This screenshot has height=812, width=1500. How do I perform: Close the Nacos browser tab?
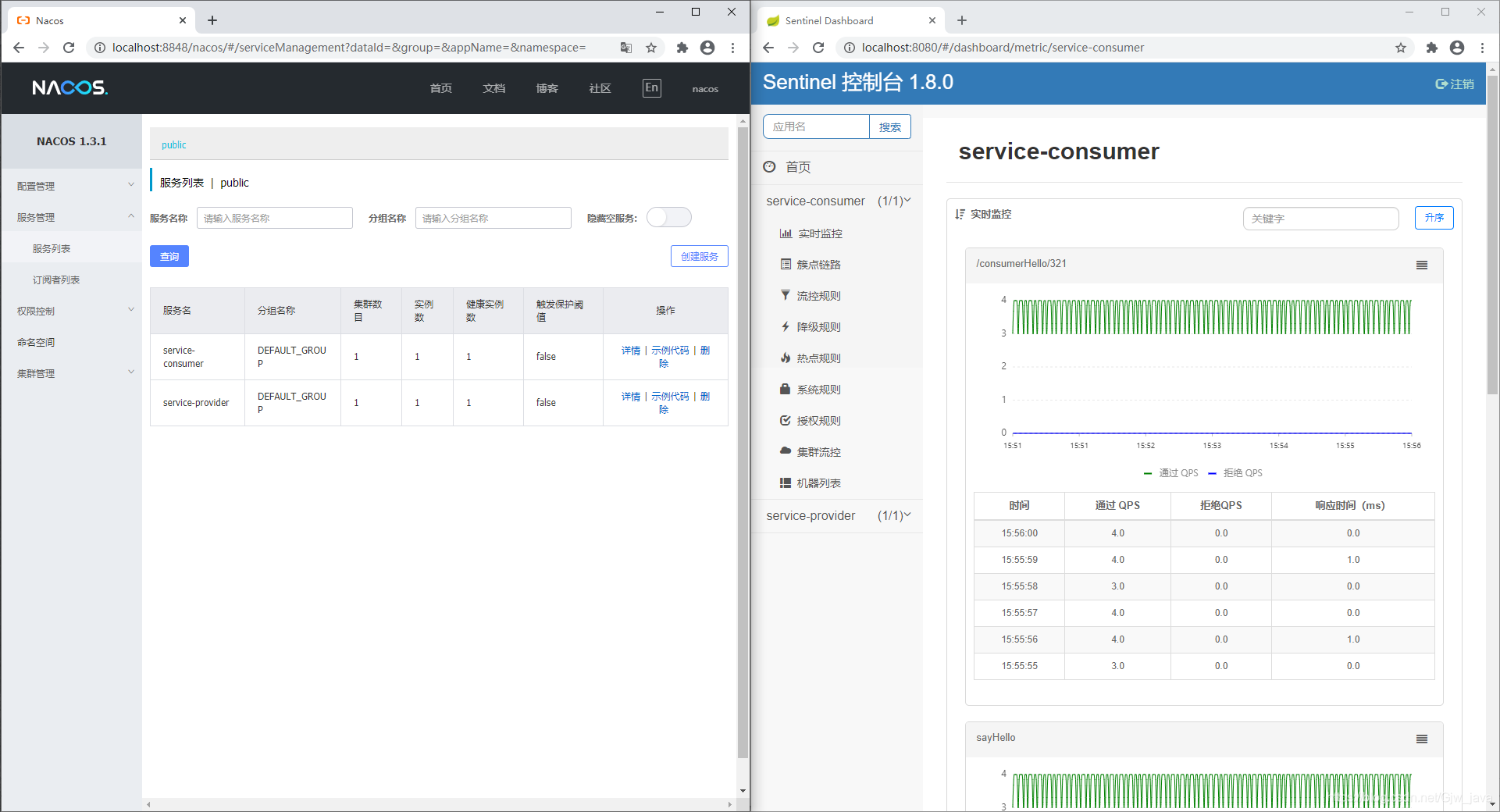click(183, 20)
